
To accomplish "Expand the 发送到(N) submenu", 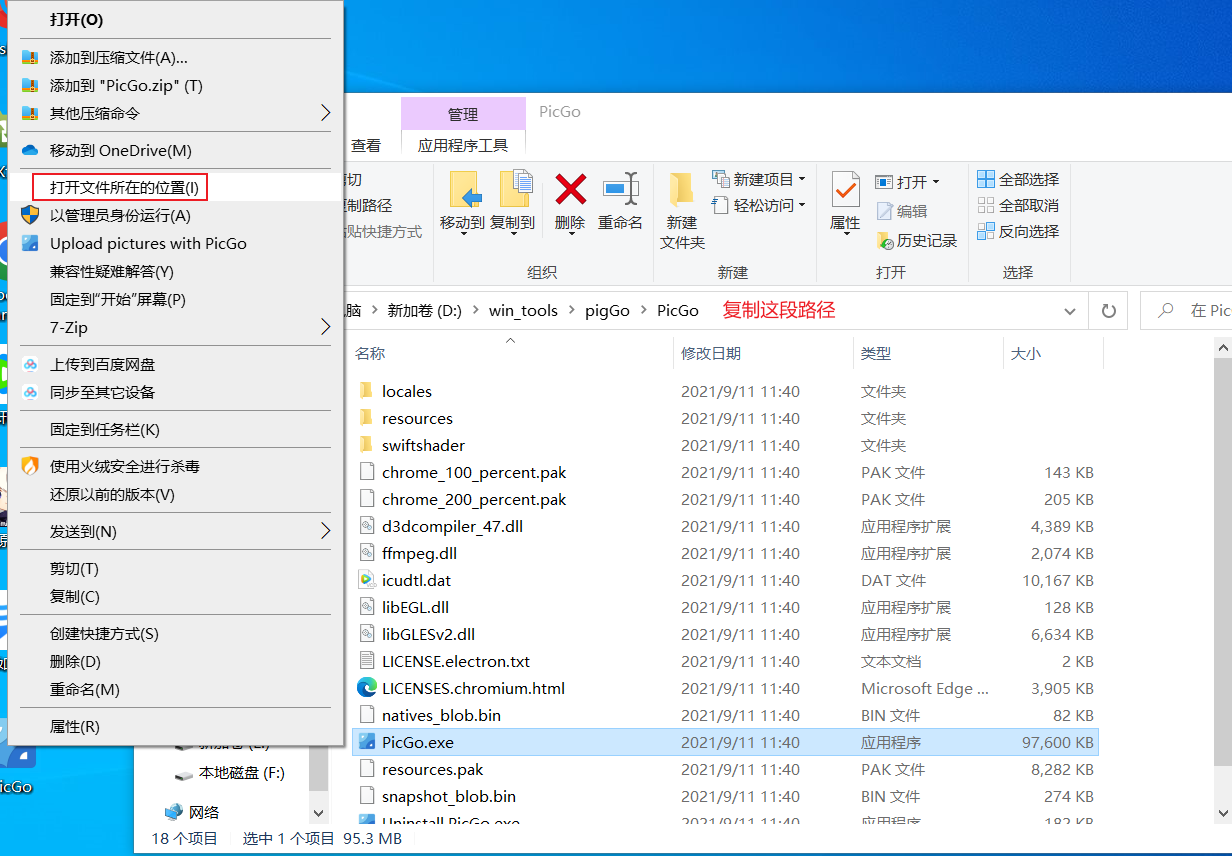I will click(325, 531).
